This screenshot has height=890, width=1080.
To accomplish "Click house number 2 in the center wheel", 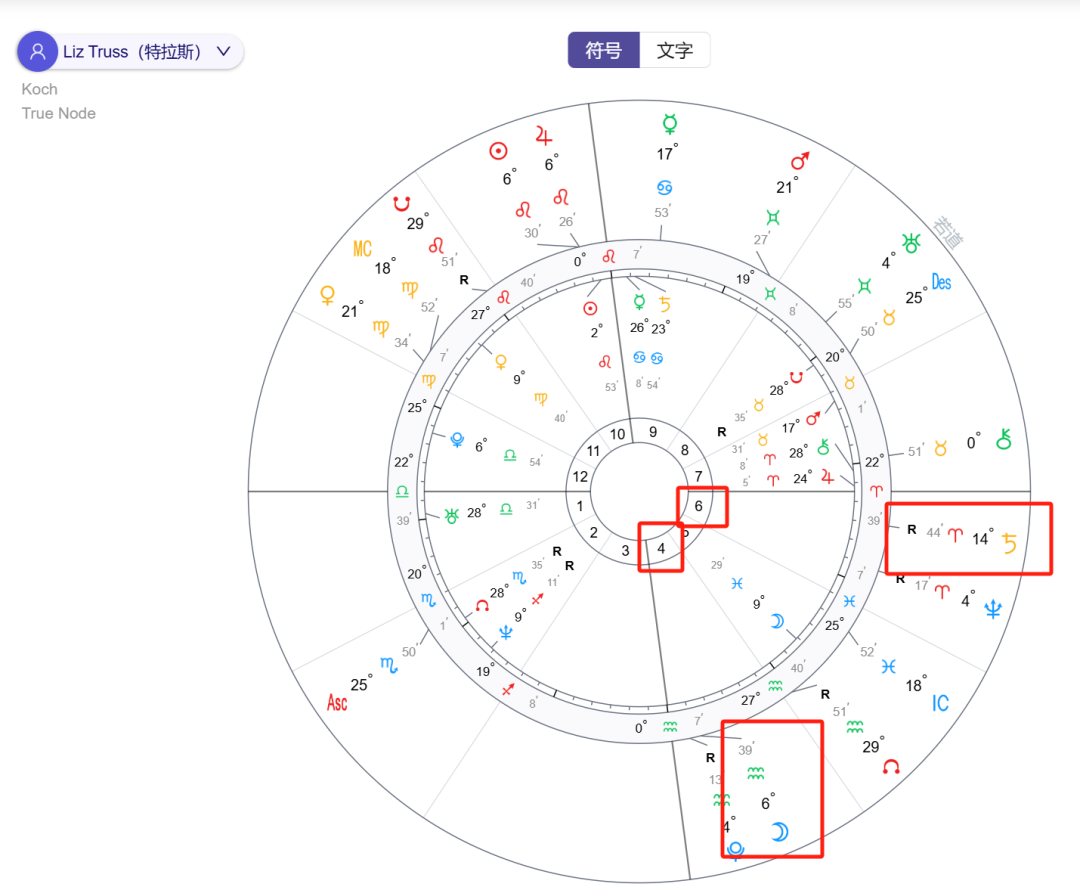I will pos(594,532).
